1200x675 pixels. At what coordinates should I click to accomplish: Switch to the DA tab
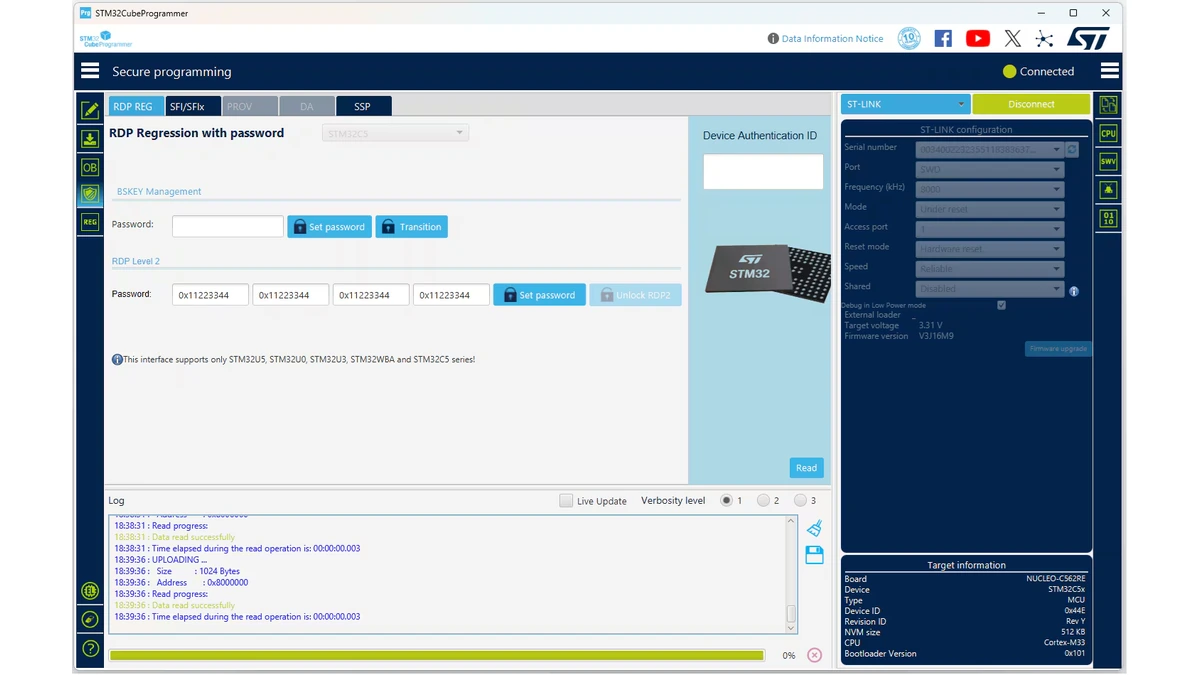(x=307, y=106)
